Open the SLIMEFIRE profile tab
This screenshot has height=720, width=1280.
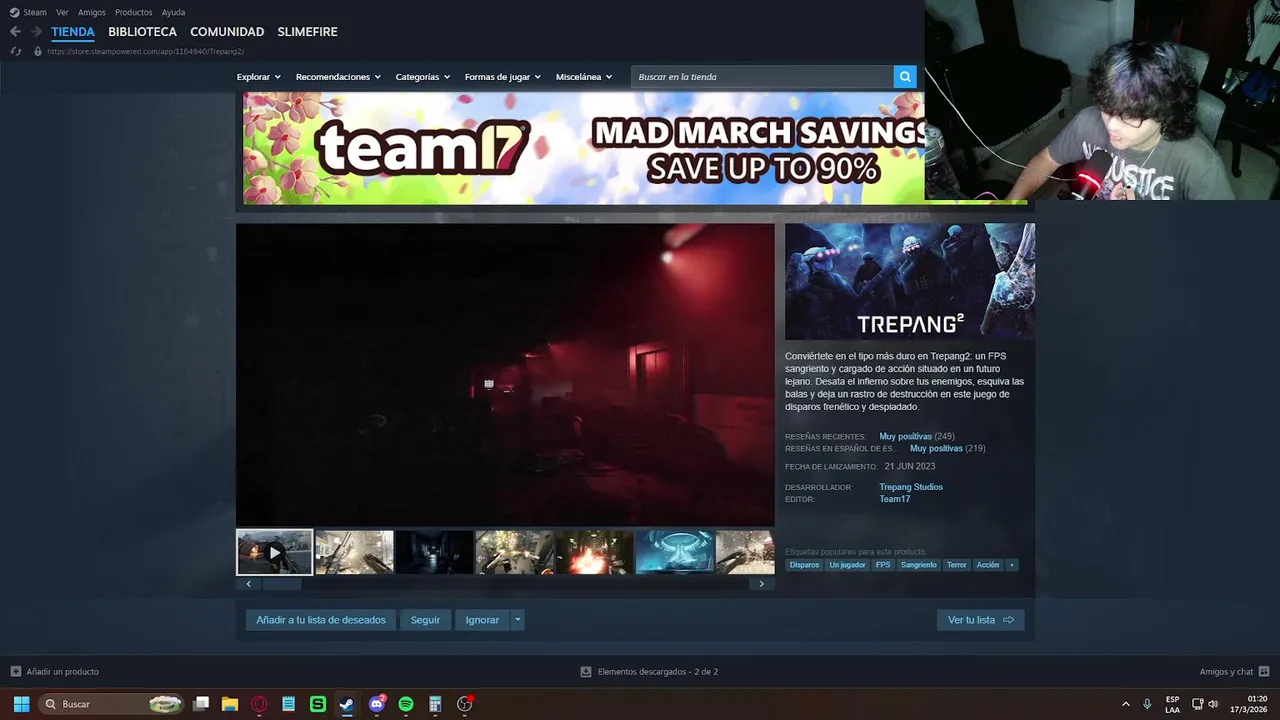pos(307,32)
